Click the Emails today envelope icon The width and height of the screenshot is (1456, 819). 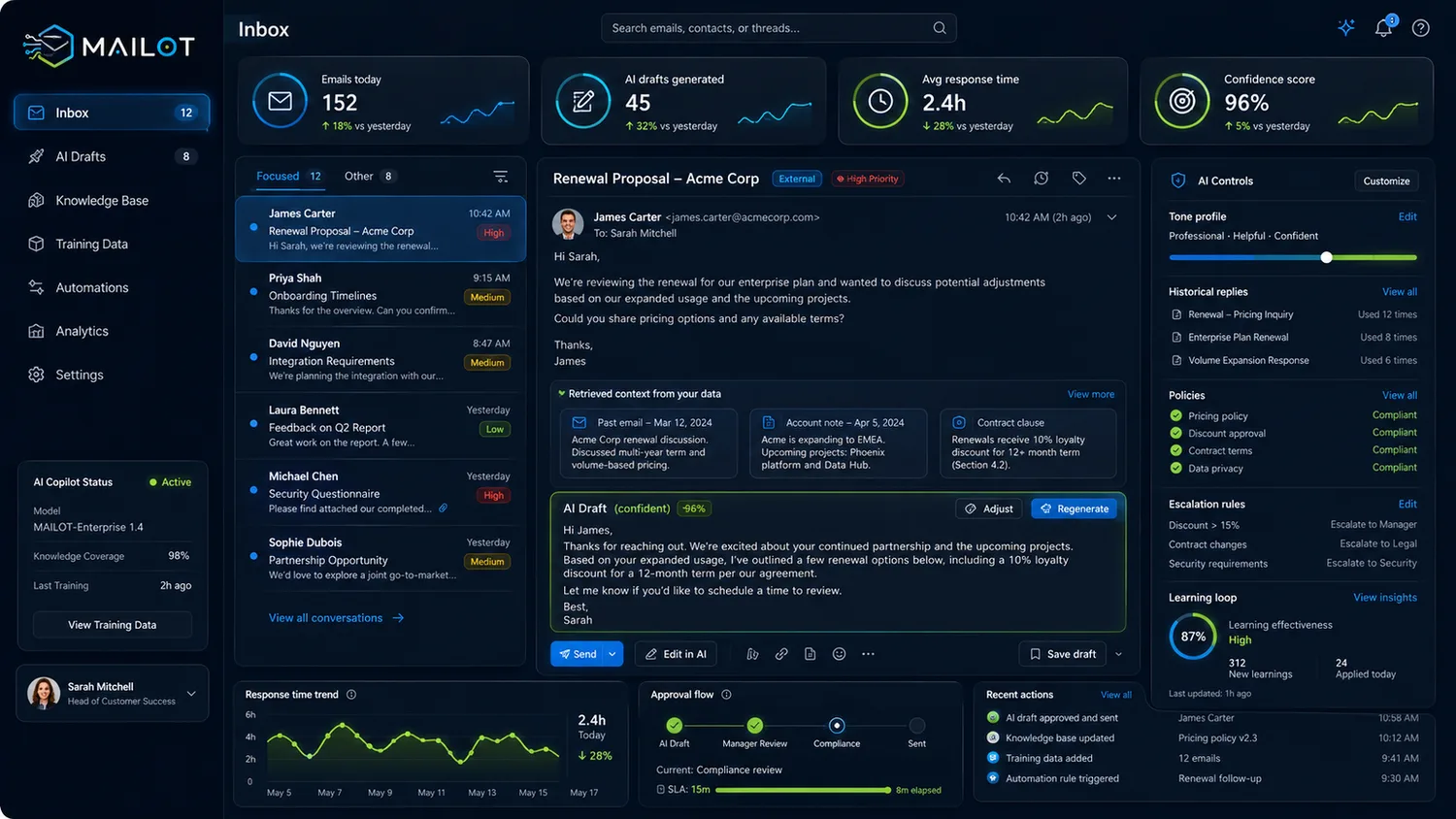click(x=281, y=101)
